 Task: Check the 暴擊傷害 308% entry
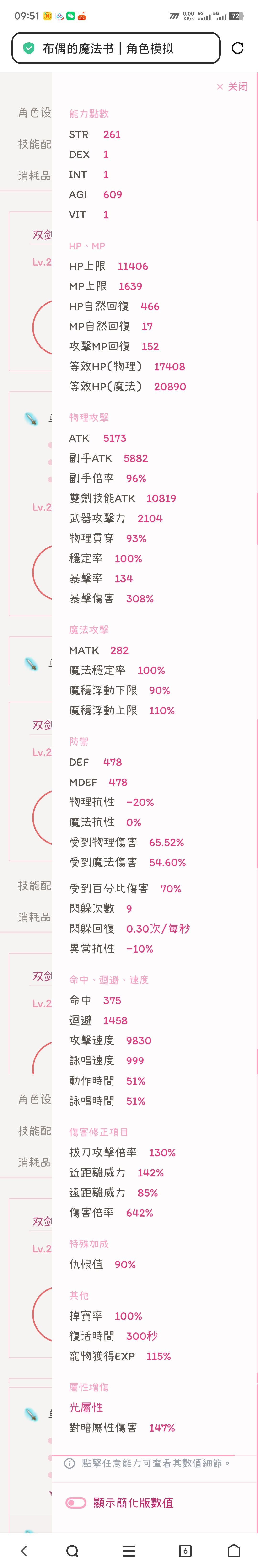tap(111, 598)
